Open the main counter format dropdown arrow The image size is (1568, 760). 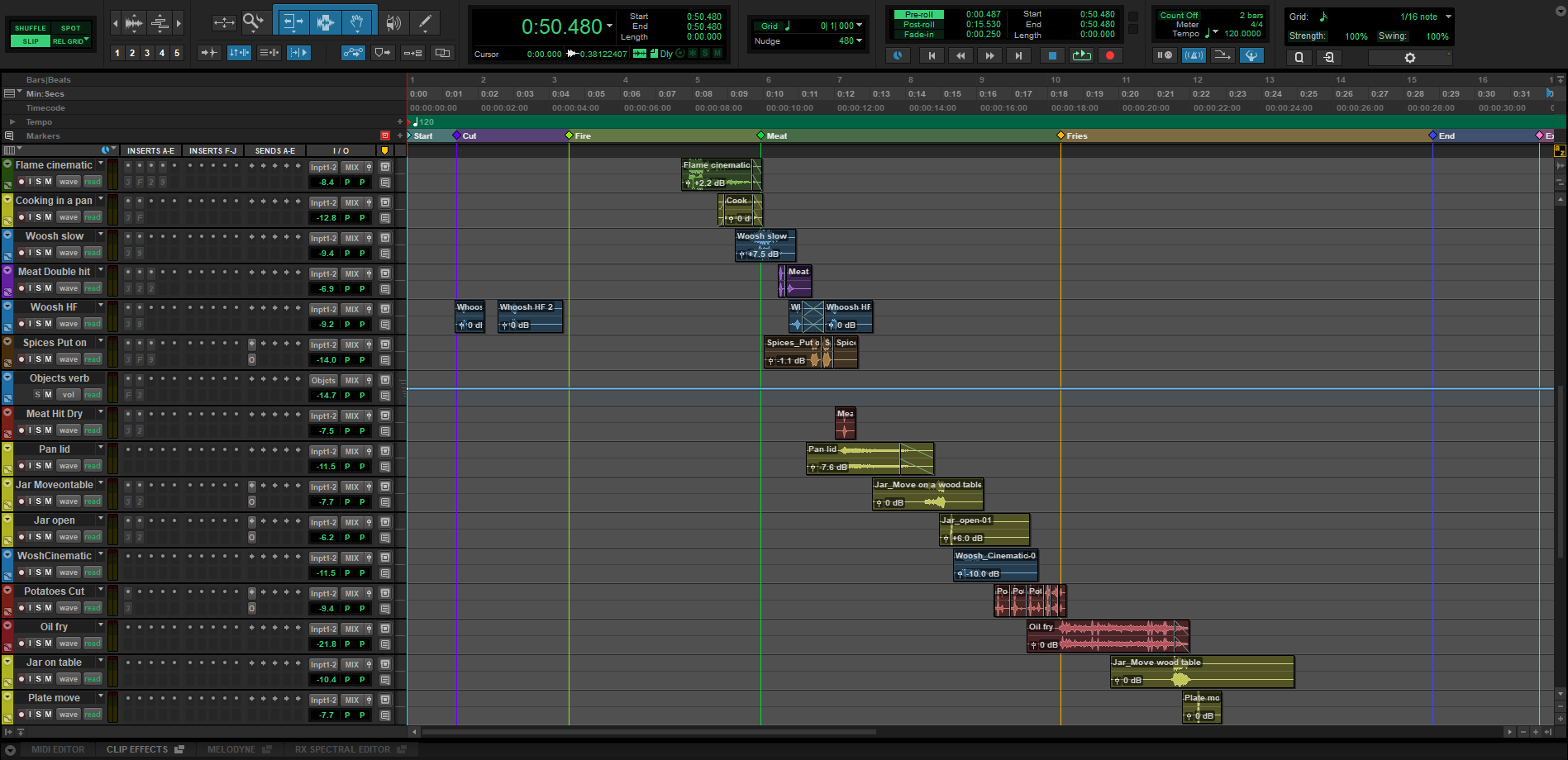[x=609, y=26]
